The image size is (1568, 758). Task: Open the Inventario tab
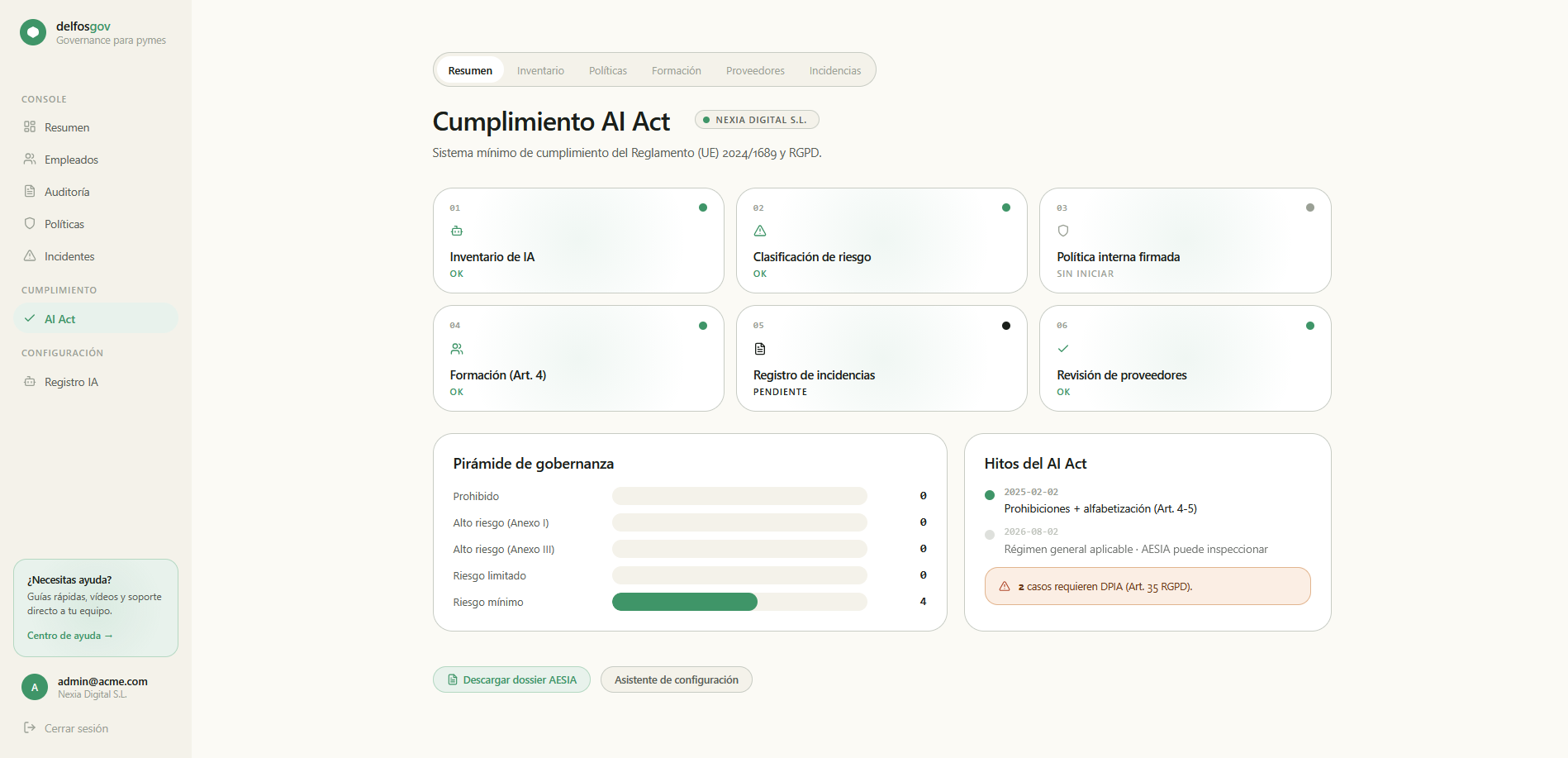point(540,70)
